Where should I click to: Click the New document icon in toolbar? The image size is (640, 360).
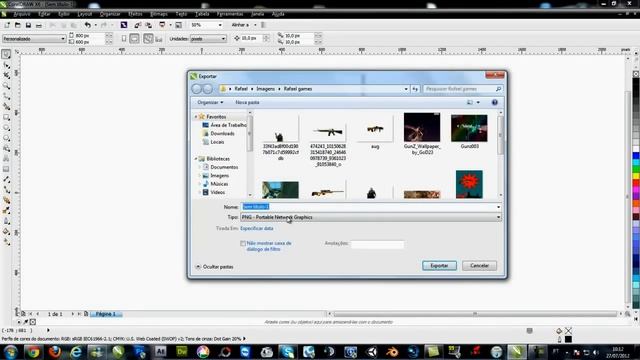pyautogui.click(x=7, y=25)
